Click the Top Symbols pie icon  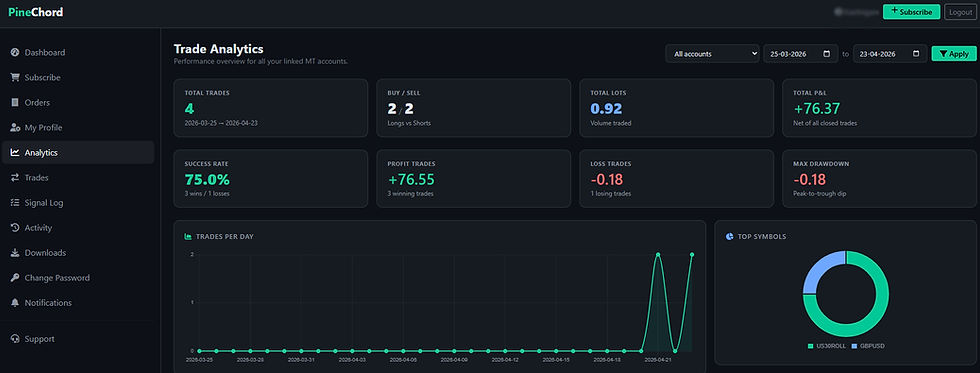729,237
